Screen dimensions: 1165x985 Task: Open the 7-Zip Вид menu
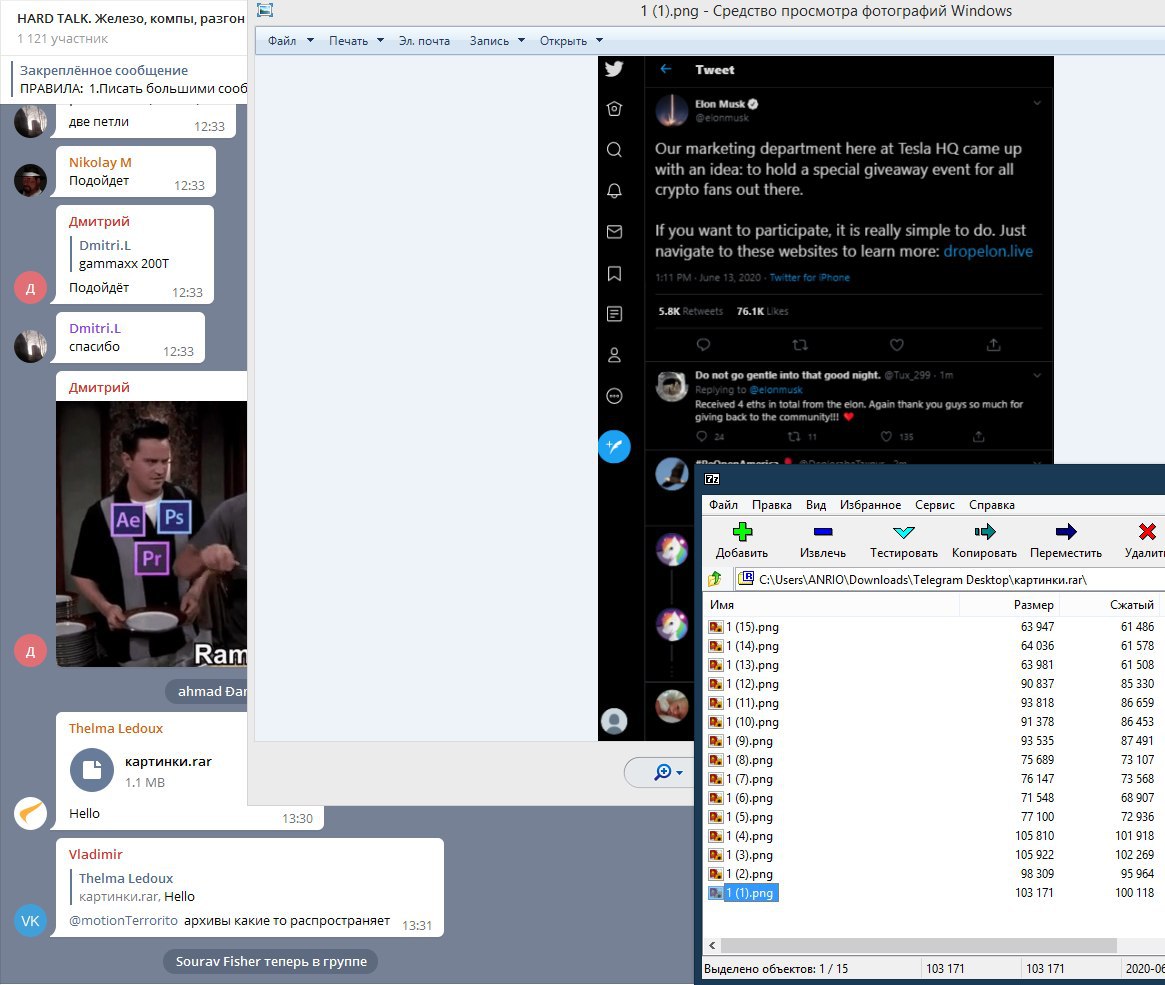click(816, 504)
